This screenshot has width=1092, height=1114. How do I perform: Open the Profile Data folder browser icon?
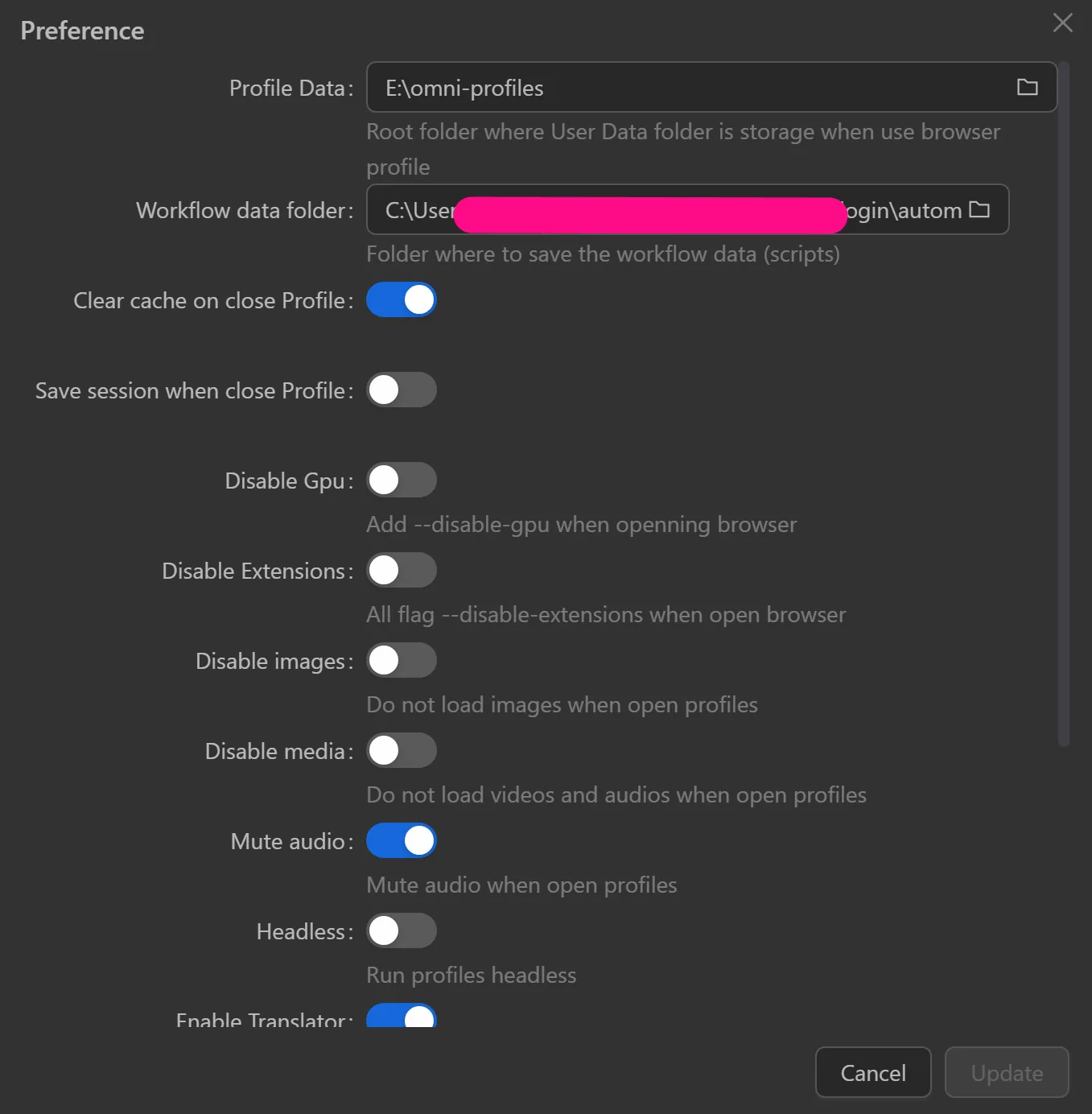tap(1027, 87)
